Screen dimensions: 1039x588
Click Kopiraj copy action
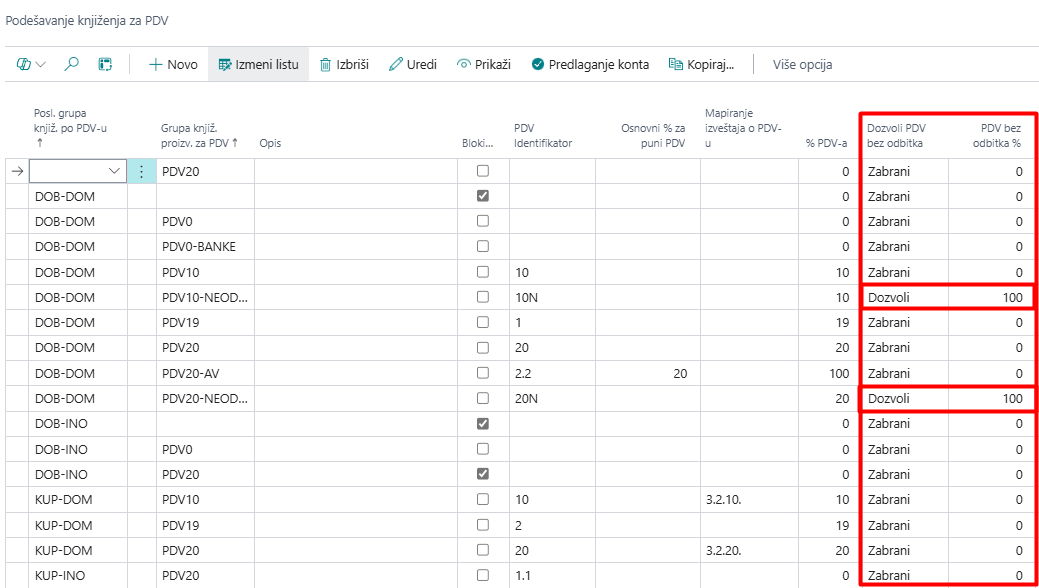click(x=701, y=64)
